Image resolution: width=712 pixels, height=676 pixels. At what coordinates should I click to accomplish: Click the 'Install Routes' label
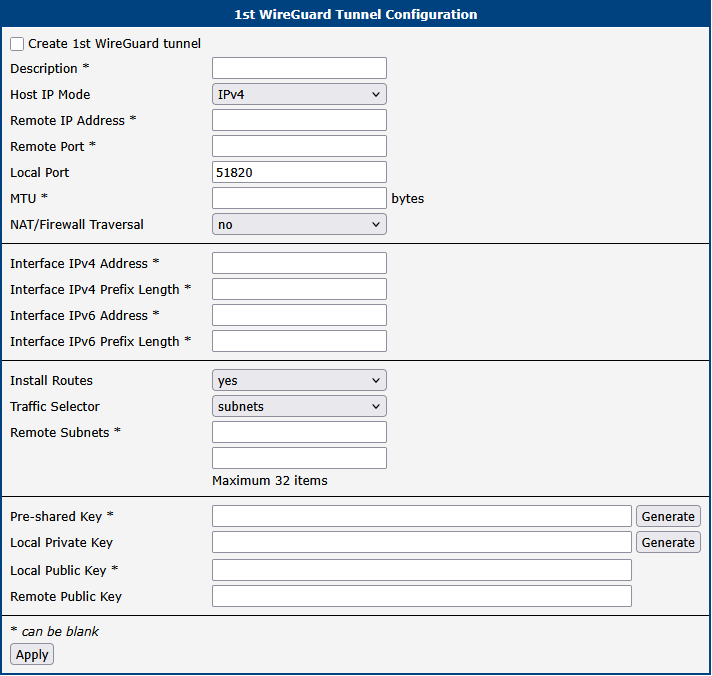tap(51, 380)
